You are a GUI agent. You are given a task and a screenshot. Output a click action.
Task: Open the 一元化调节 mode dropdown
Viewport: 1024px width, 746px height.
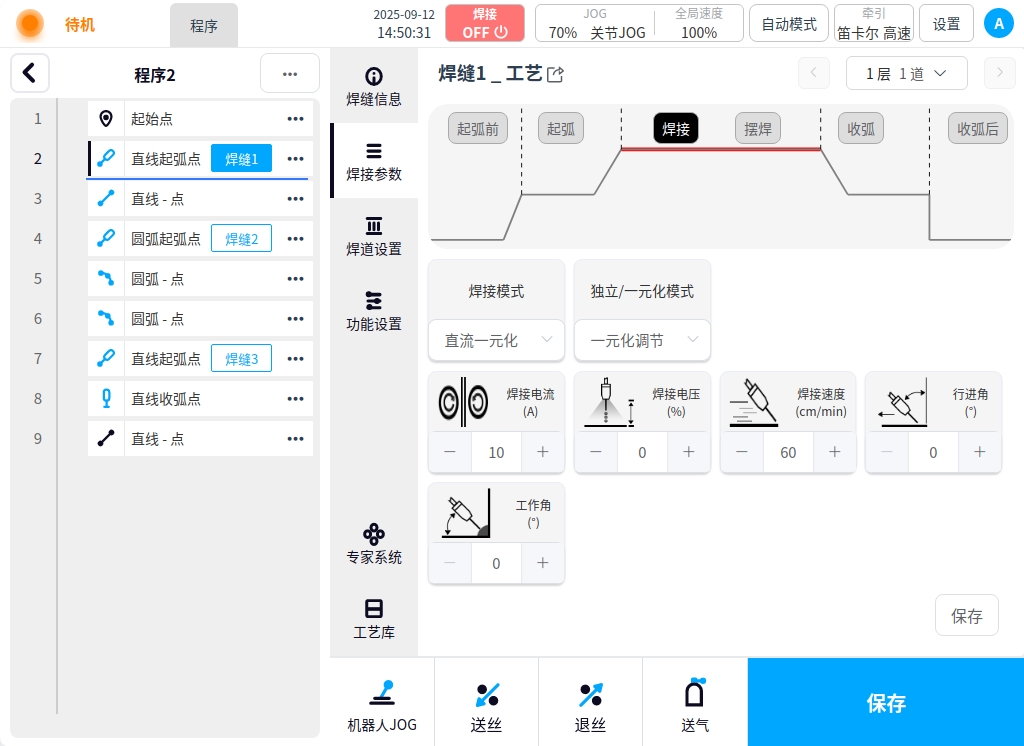click(x=642, y=340)
